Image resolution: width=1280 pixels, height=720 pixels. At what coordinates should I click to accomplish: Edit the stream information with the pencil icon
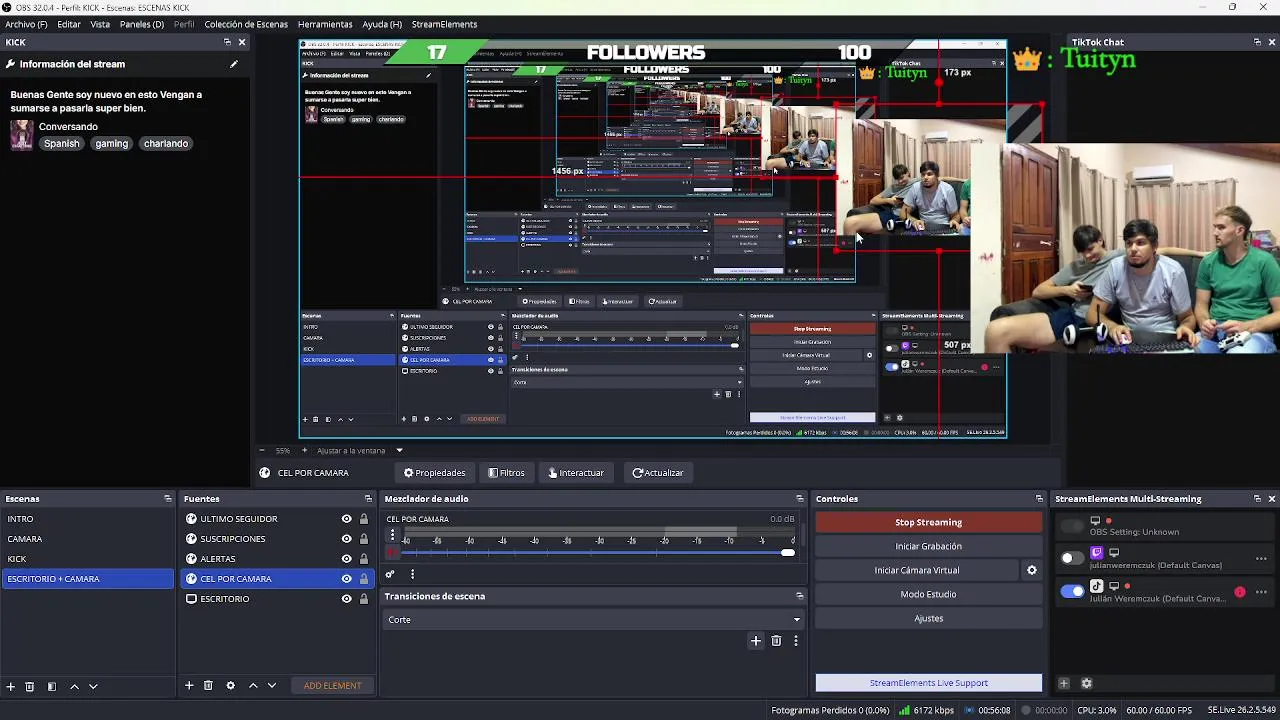(x=234, y=64)
